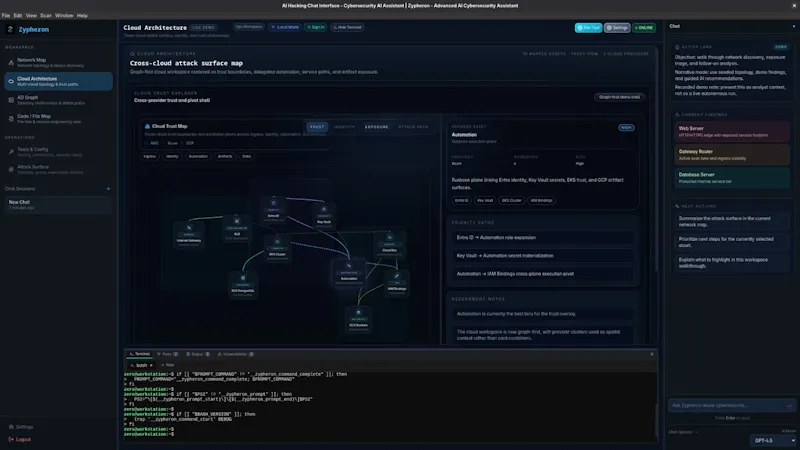Toggle the Identity layer chip
Viewport: 800px width, 450px height.
tap(172, 157)
